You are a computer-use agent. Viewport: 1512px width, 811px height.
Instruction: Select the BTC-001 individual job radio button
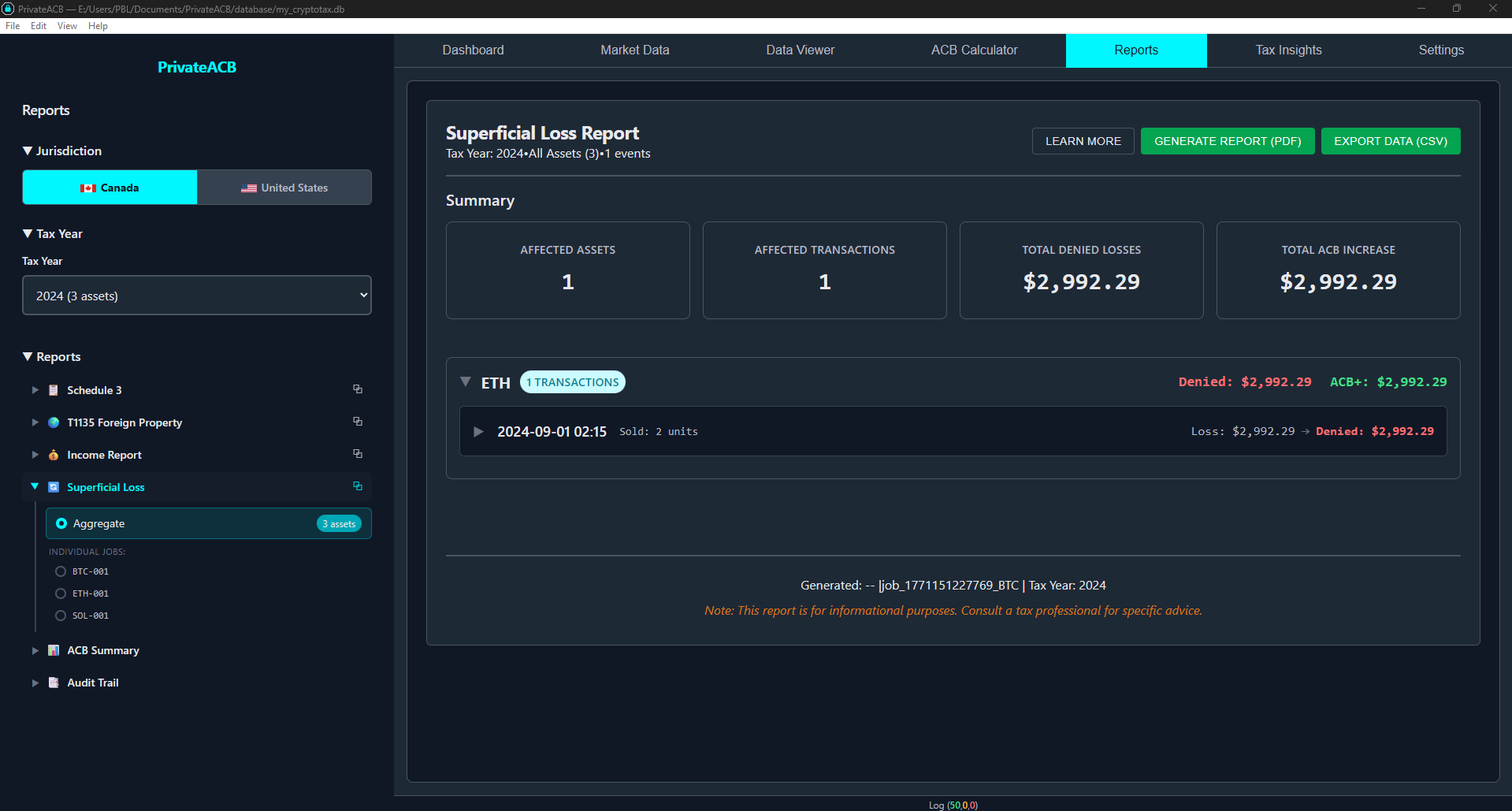point(61,571)
